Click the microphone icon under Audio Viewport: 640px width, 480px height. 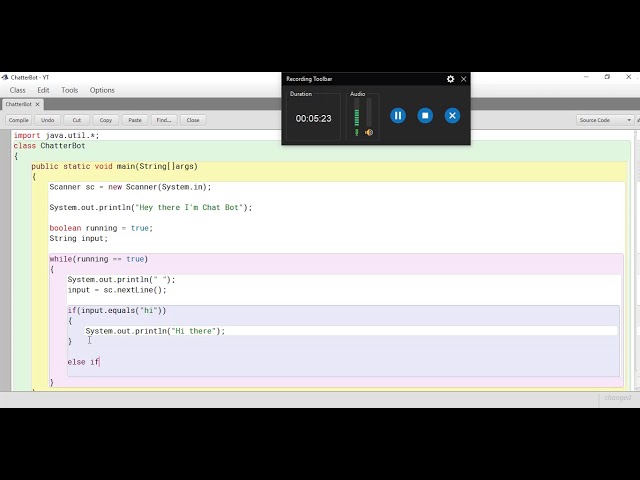(x=356, y=132)
